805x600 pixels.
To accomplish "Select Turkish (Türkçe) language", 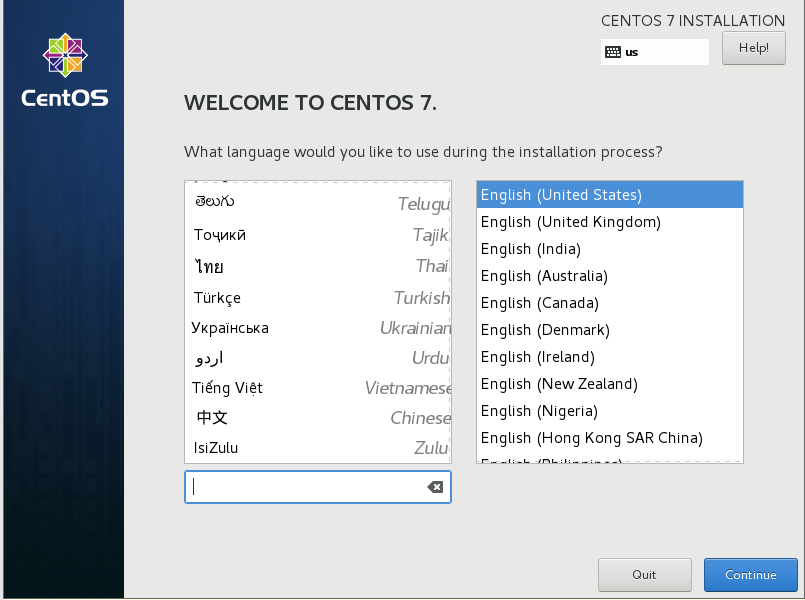I will [318, 298].
